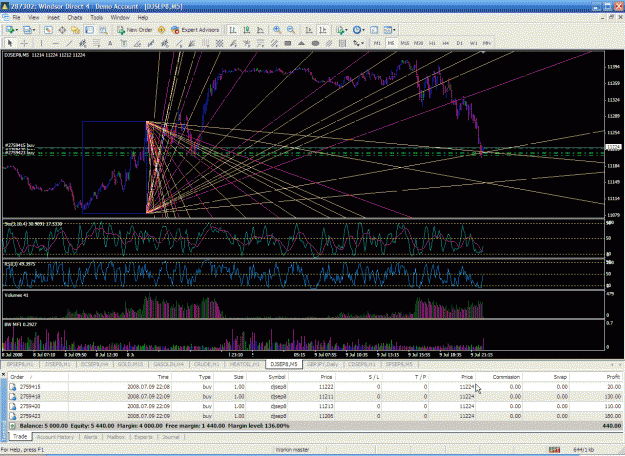Sort orders by the Order column header
Screen dimensions: 625x456
point(38,377)
